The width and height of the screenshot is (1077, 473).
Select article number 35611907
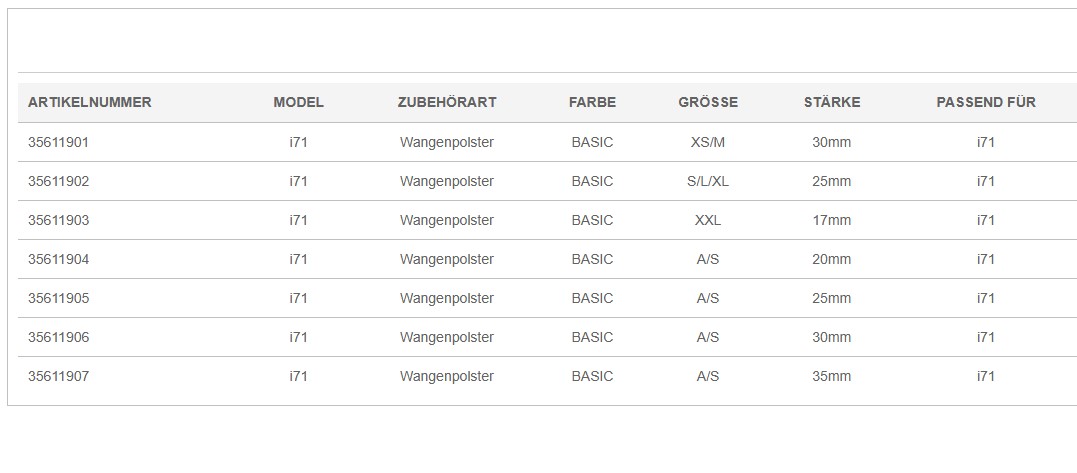click(x=58, y=376)
